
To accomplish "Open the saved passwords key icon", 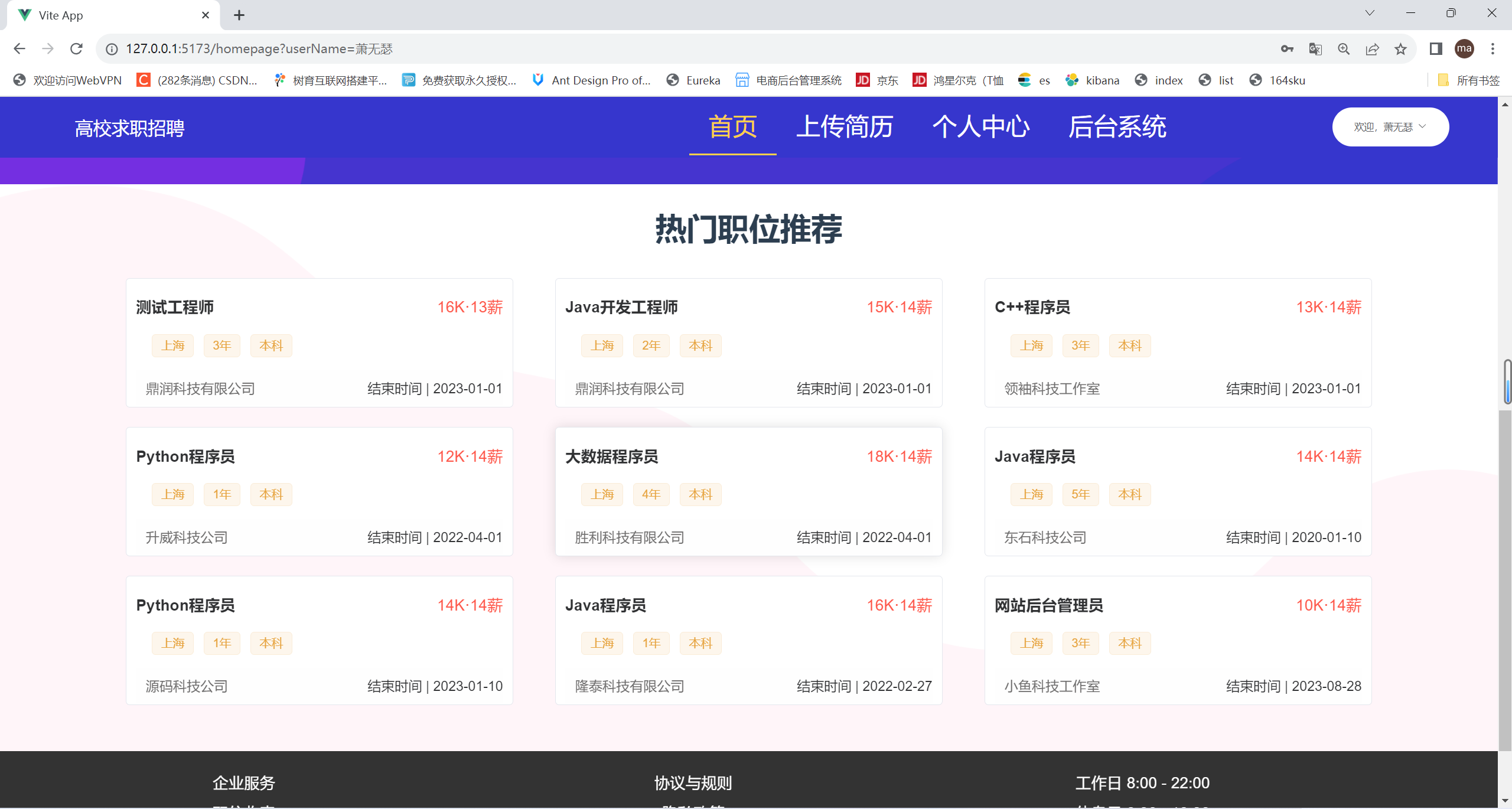I will (x=1287, y=49).
